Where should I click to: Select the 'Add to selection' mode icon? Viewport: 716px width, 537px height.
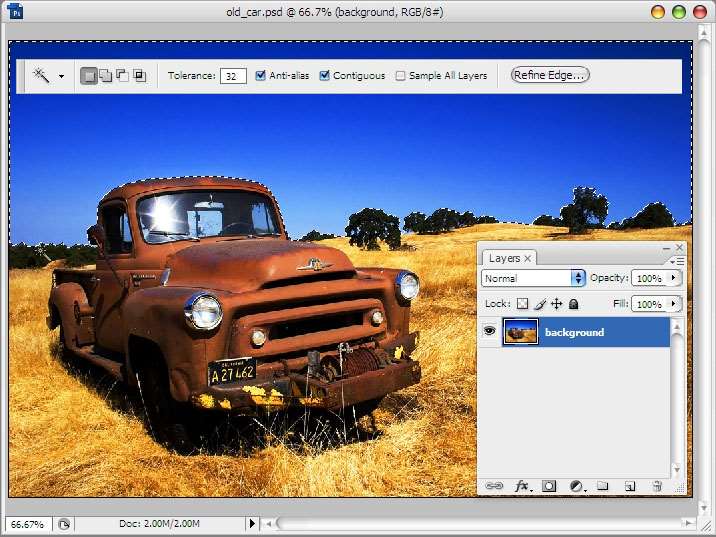105,75
